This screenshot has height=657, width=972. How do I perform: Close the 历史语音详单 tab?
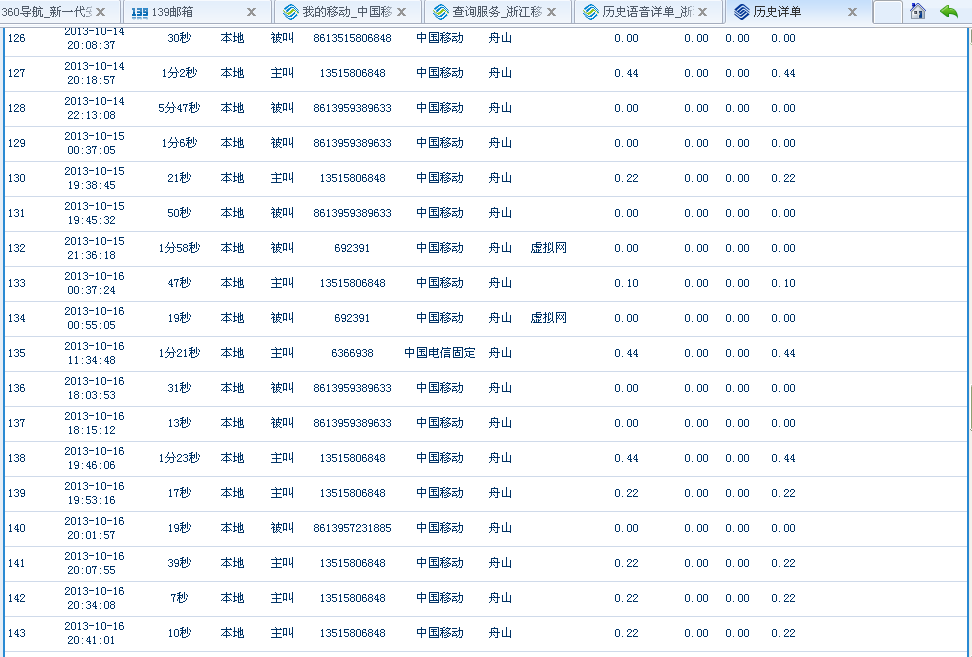tap(702, 12)
